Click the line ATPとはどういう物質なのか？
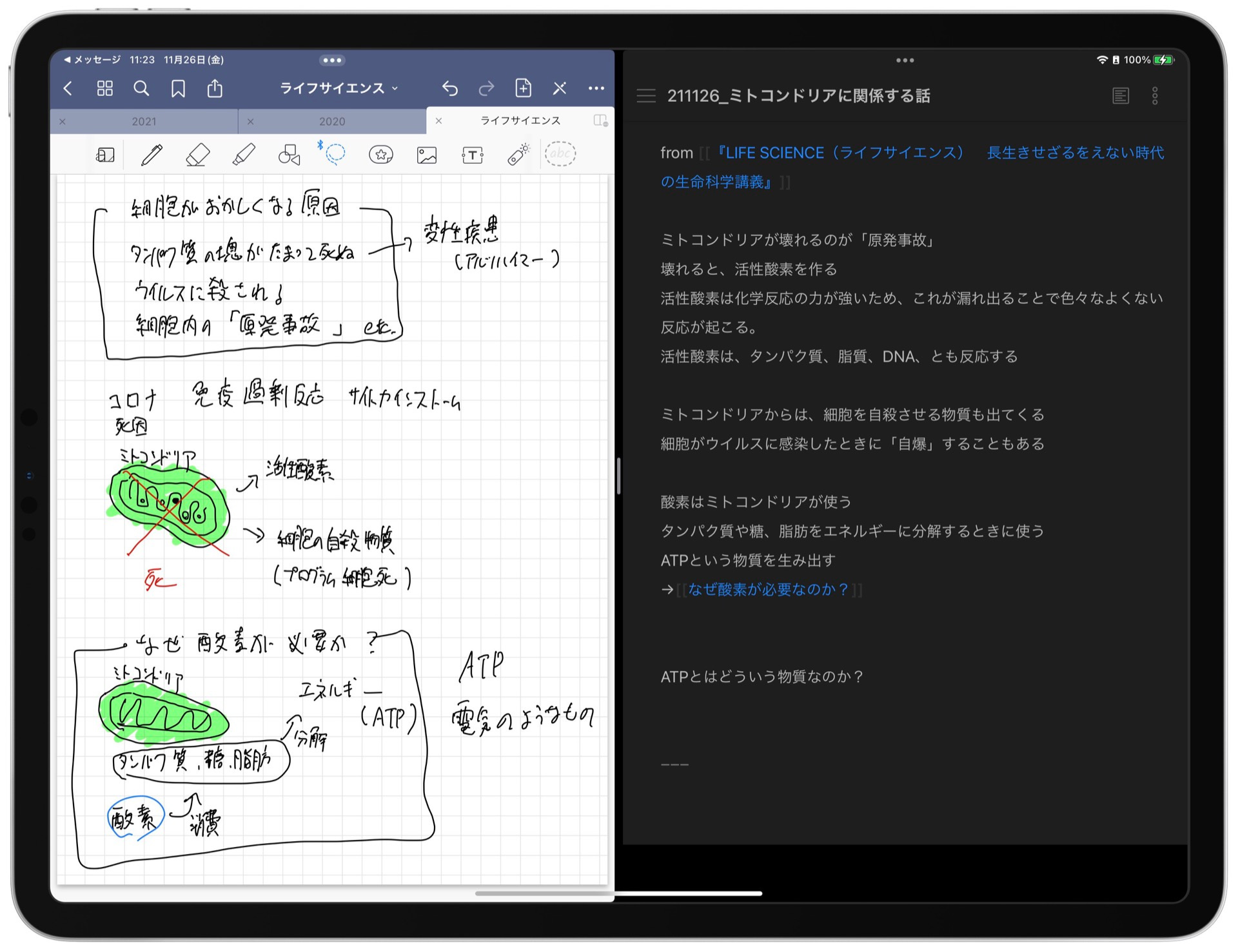Image resolution: width=1238 pixels, height=952 pixels. (x=761, y=676)
